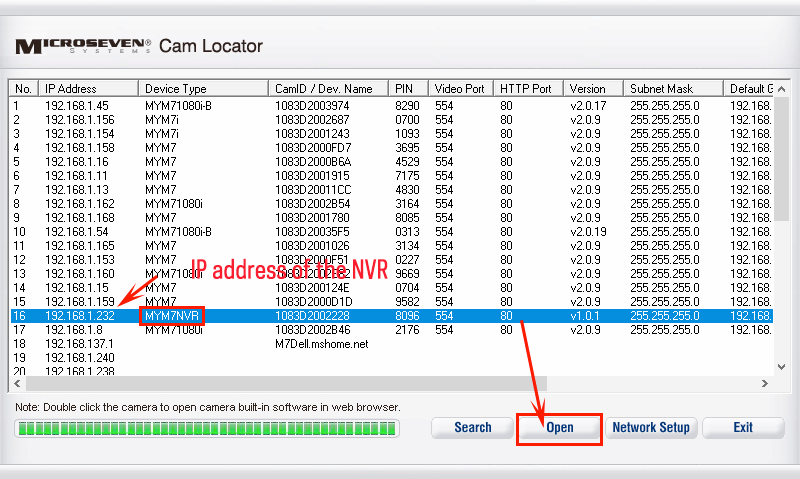Select row with IP 192.168.1.8
The image size is (800, 479).
(391, 330)
